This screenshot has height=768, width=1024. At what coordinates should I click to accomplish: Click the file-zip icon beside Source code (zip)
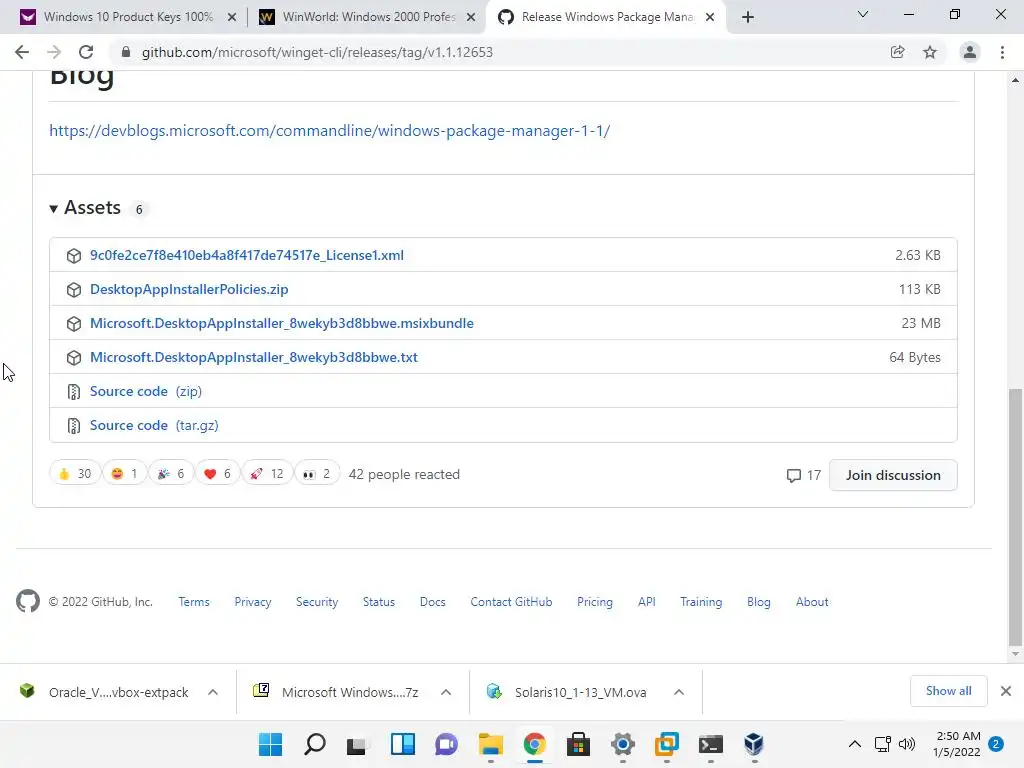[74, 392]
